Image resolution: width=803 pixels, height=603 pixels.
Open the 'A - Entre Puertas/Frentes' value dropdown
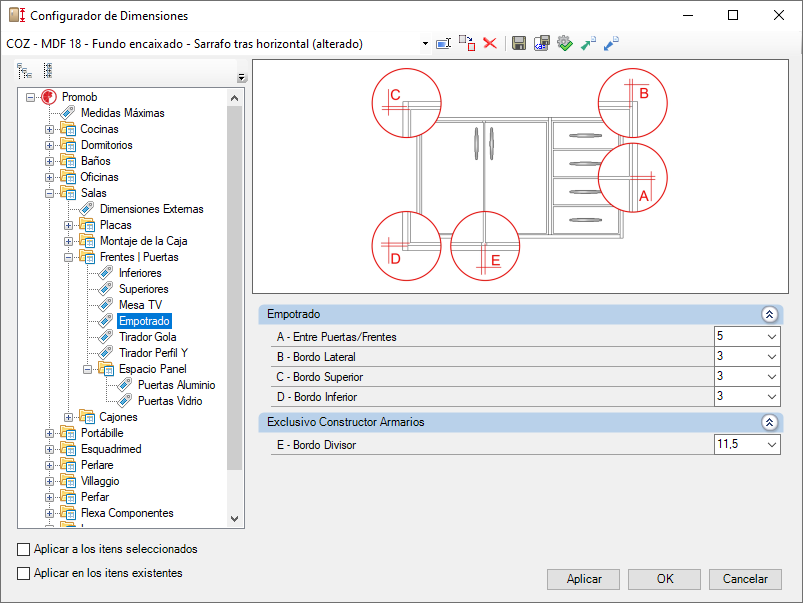point(772,337)
